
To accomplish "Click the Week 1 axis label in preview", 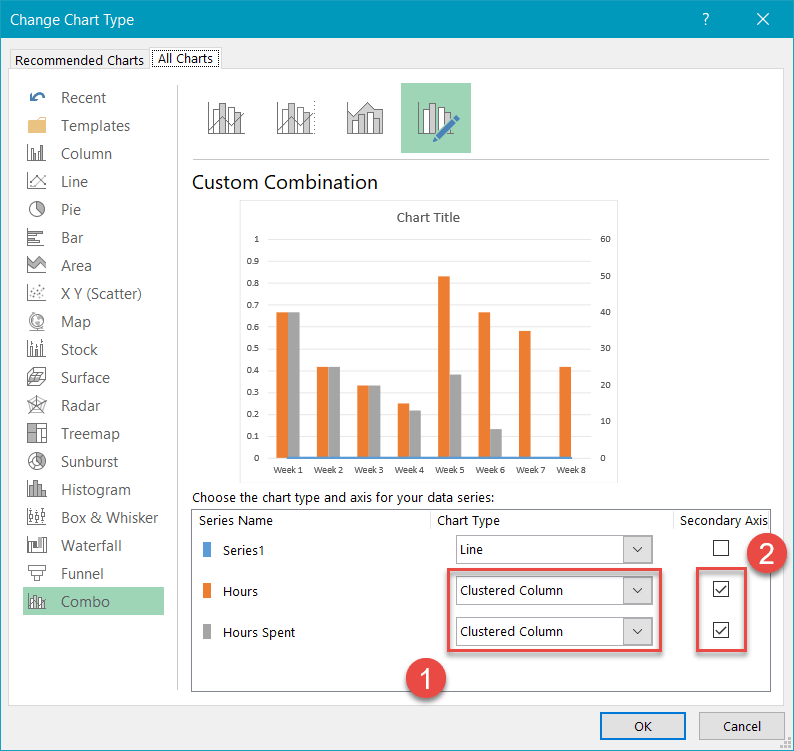I will 288,470.
